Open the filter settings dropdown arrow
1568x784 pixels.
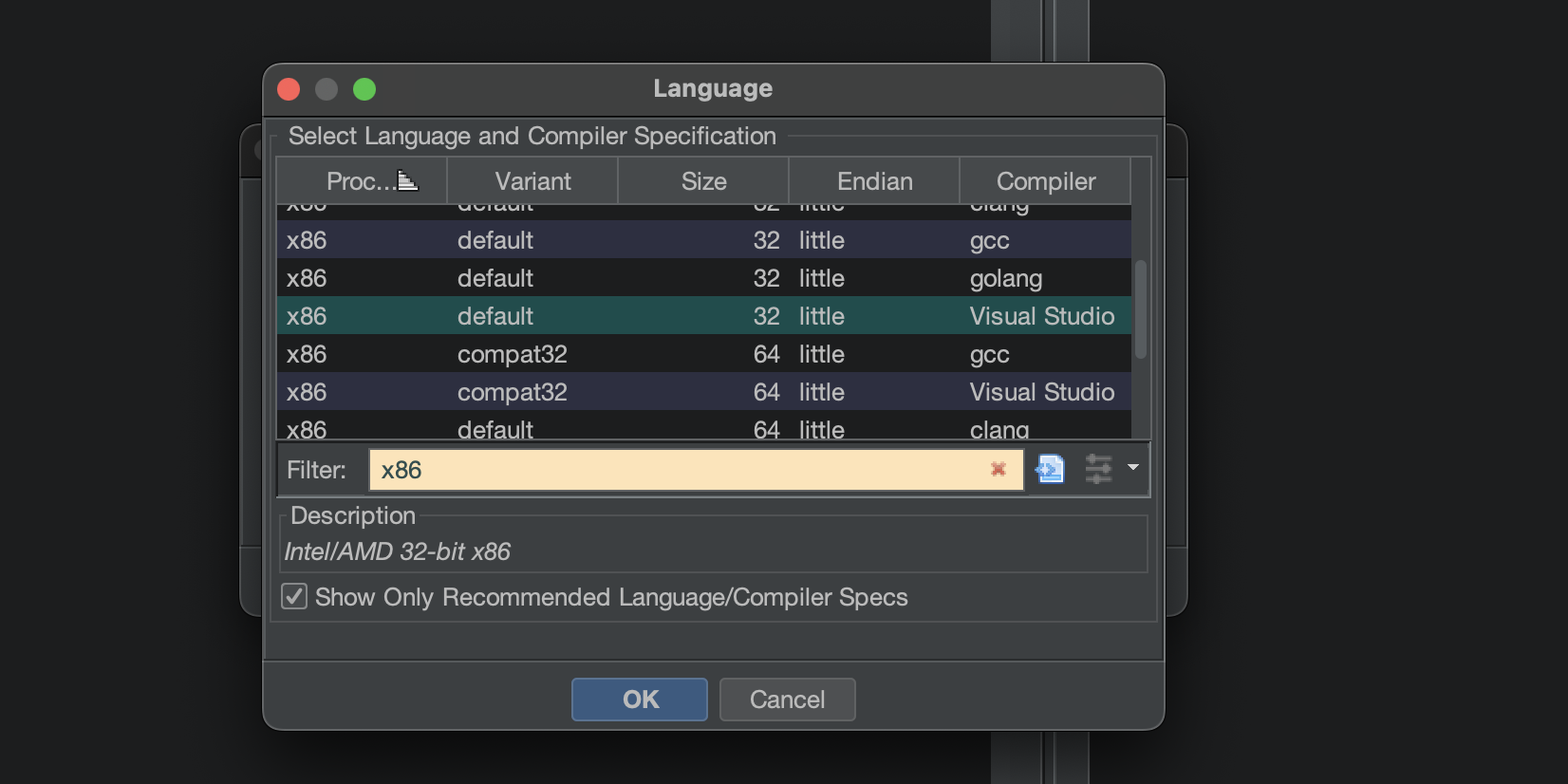tap(1132, 467)
